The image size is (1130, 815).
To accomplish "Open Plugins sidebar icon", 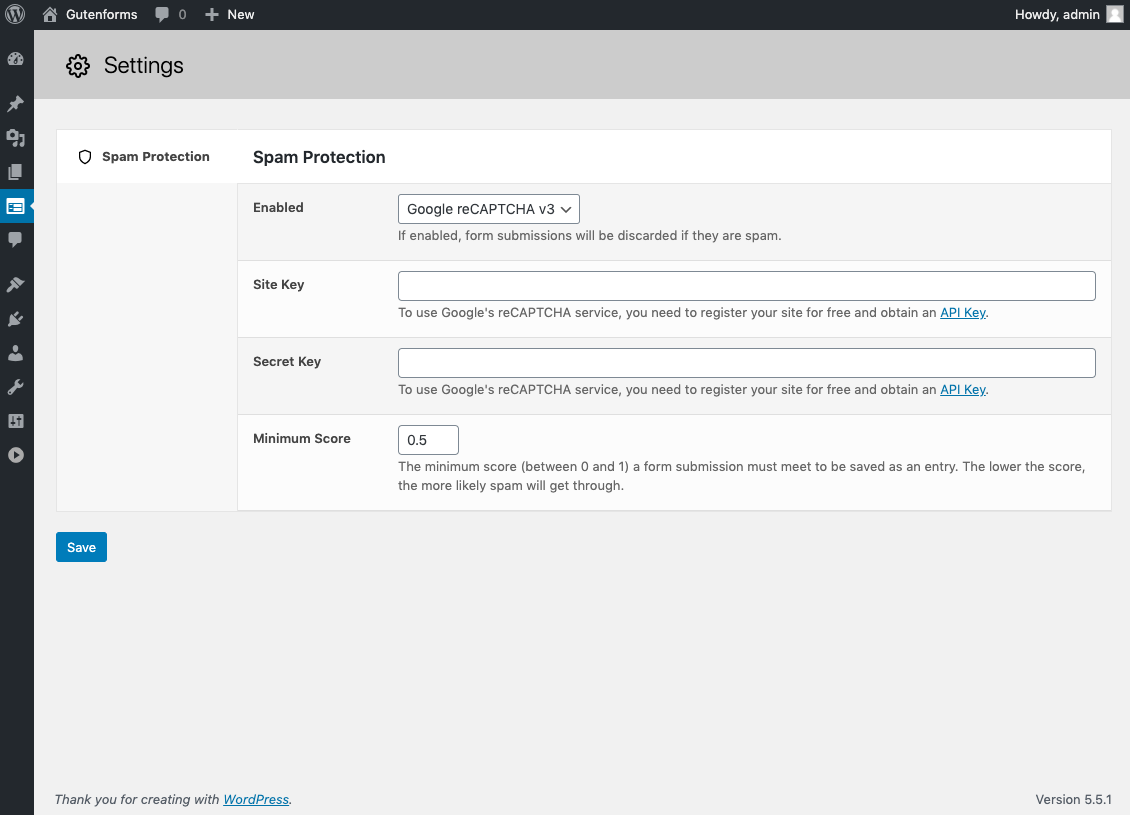I will coord(15,319).
